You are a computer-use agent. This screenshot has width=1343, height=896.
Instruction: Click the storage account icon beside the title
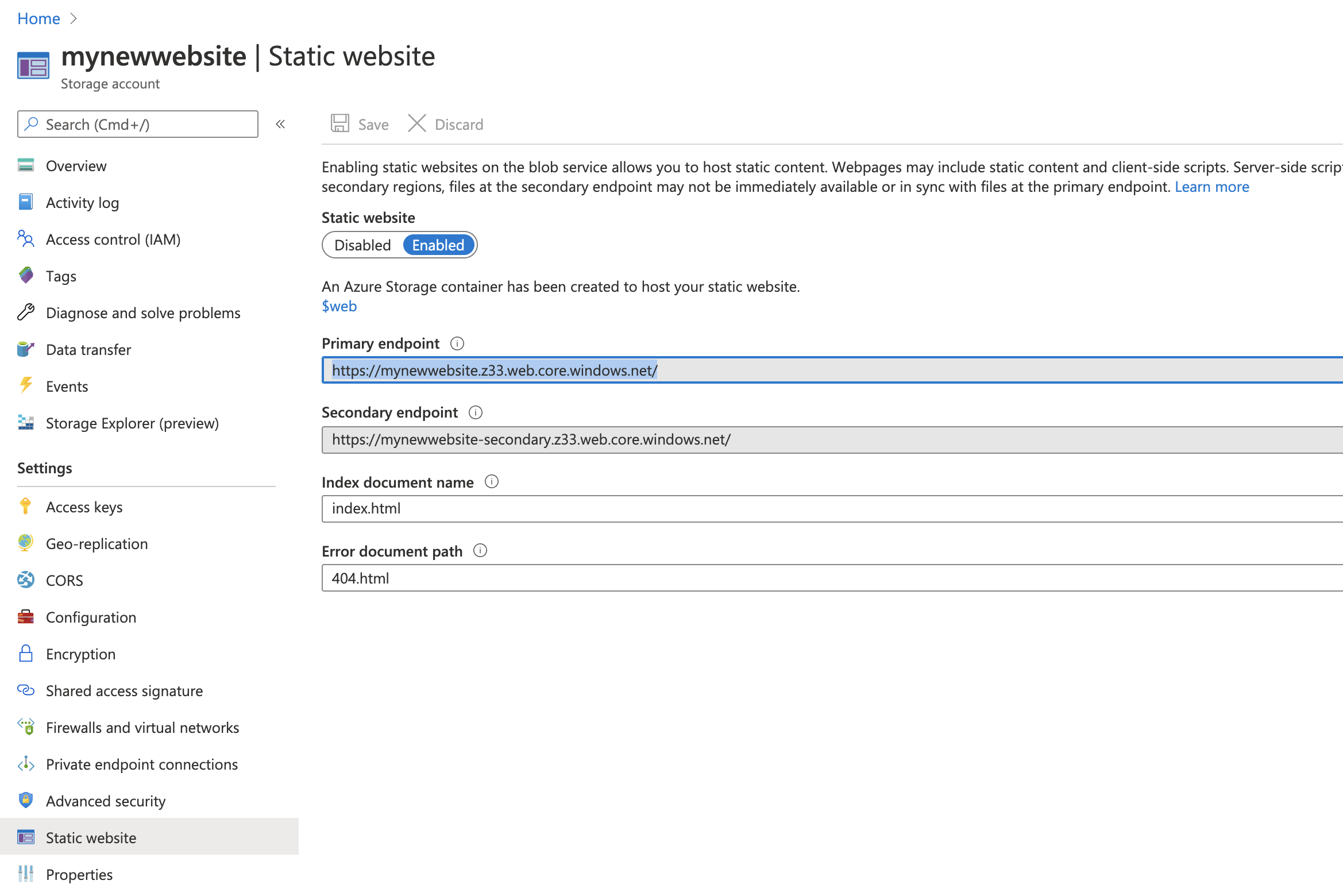[33, 66]
